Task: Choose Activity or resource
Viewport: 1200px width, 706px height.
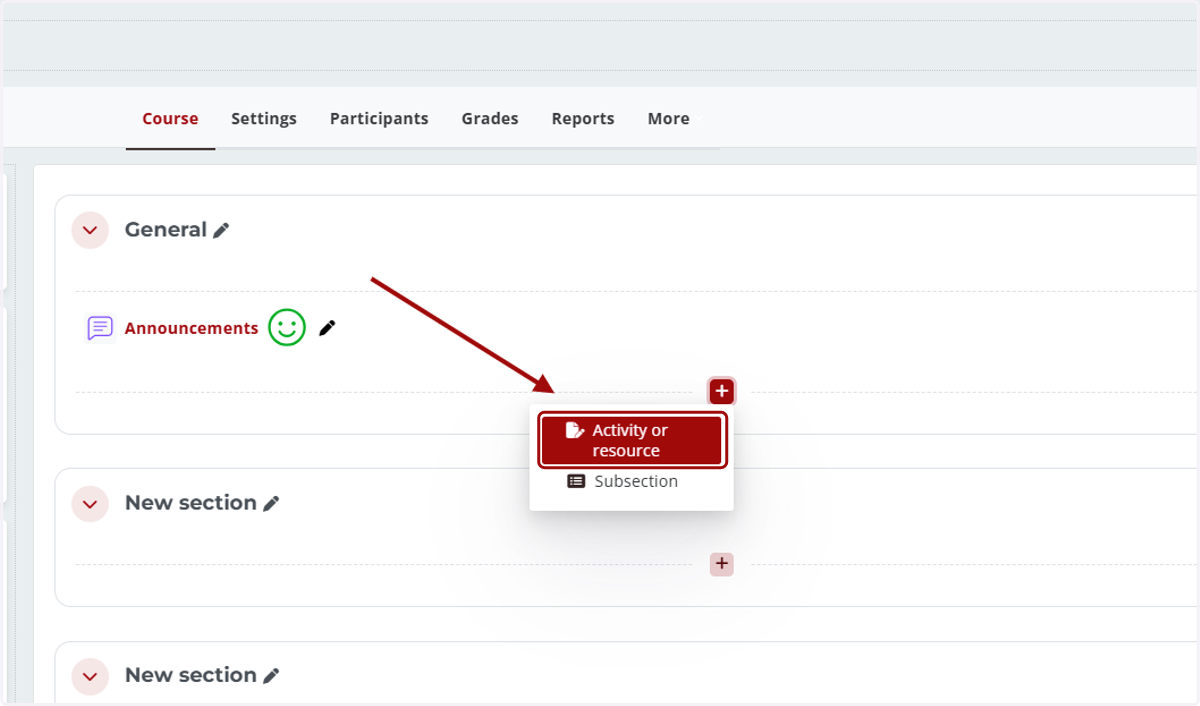Action: (x=632, y=440)
